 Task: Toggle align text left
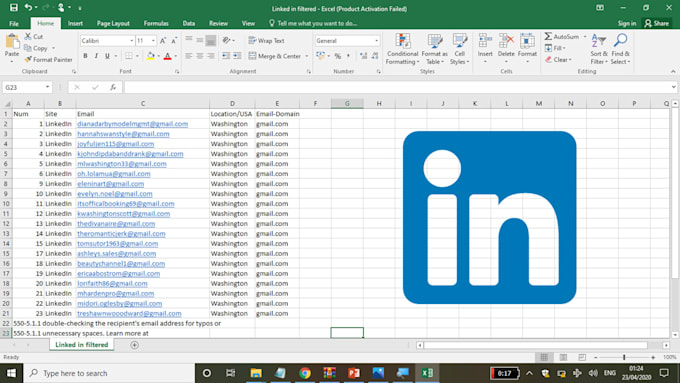[x=189, y=56]
